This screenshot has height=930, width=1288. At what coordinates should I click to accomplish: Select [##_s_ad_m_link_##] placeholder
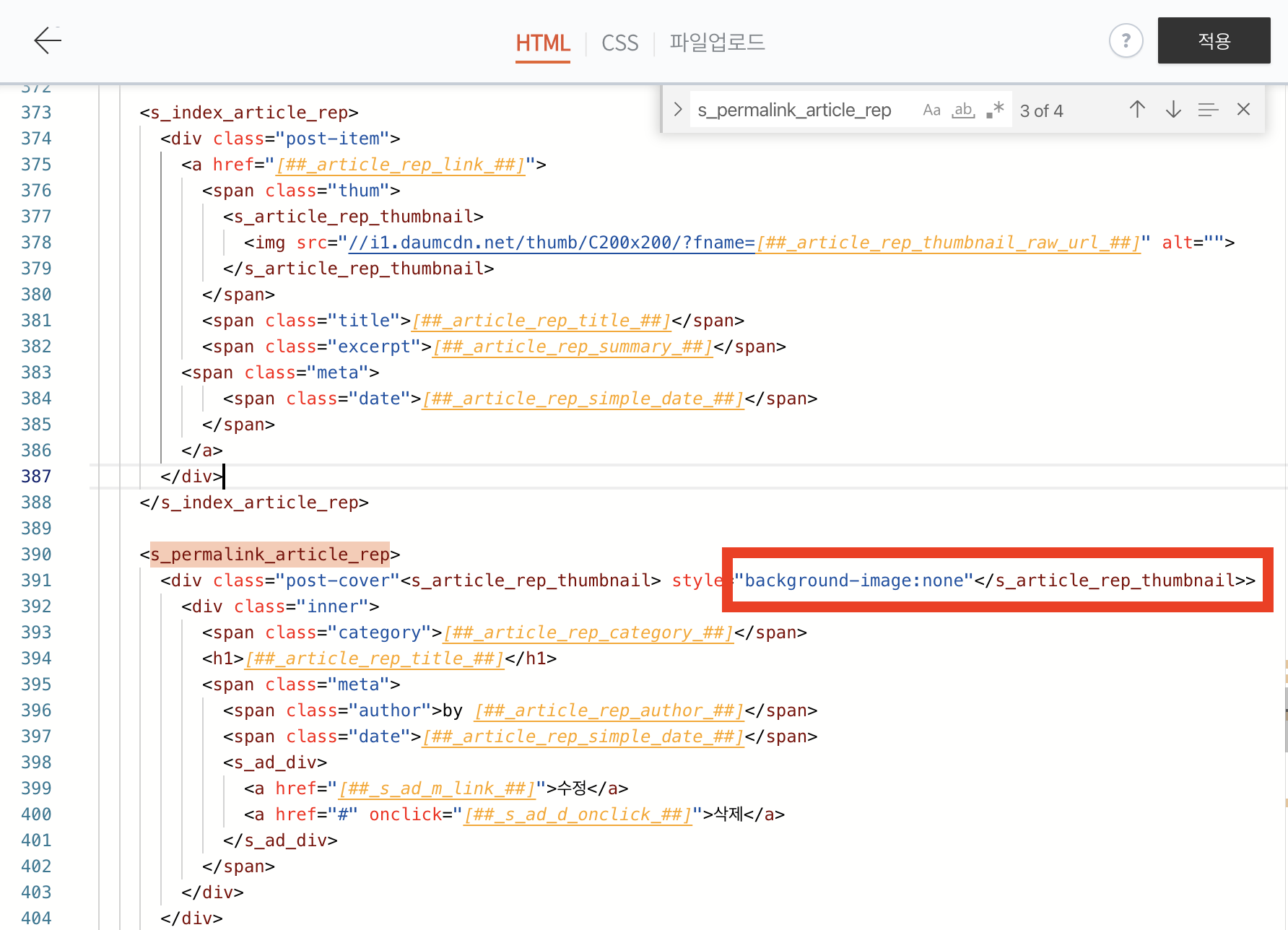tap(438, 788)
